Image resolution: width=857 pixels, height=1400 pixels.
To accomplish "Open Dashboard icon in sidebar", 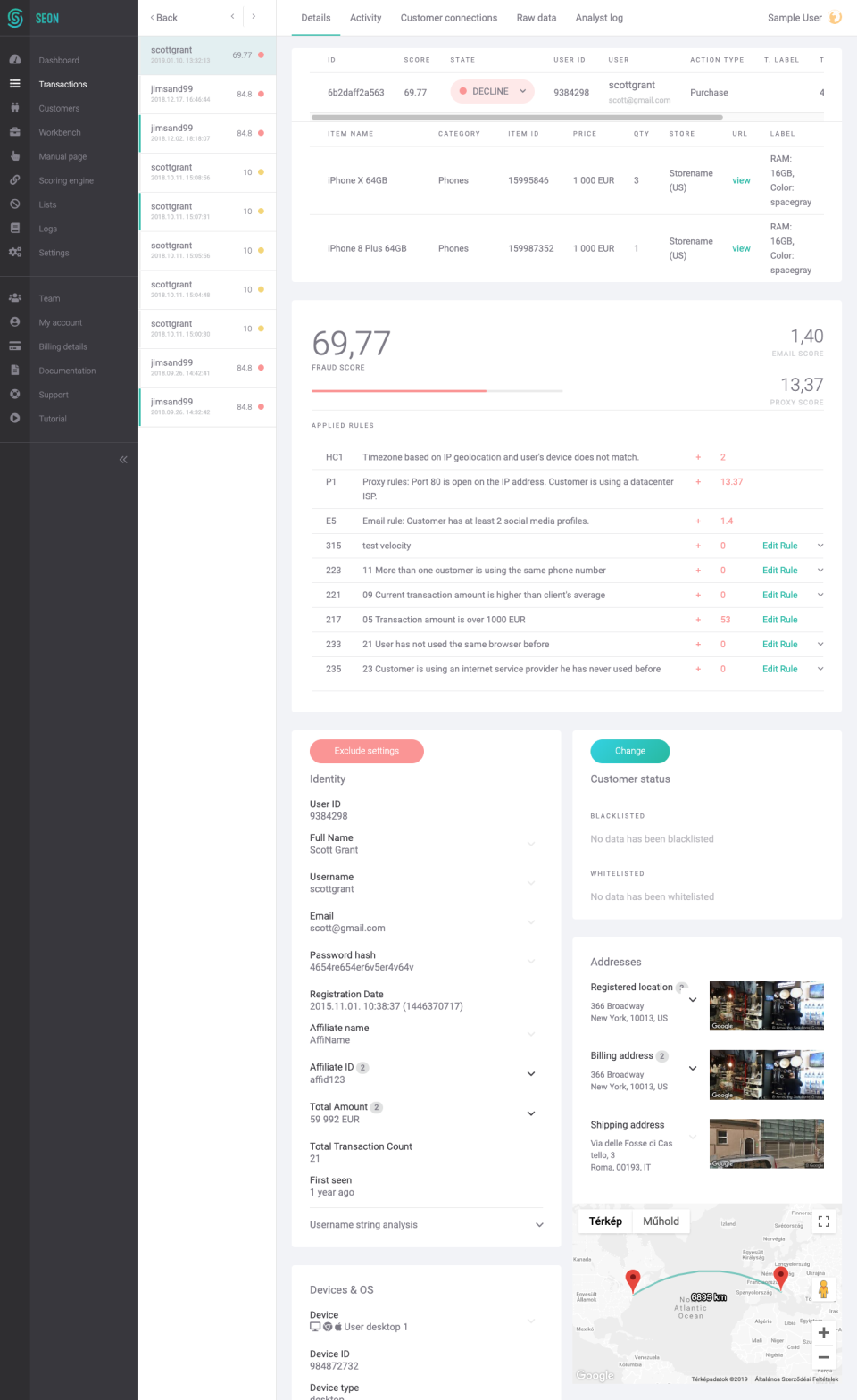I will point(15,60).
